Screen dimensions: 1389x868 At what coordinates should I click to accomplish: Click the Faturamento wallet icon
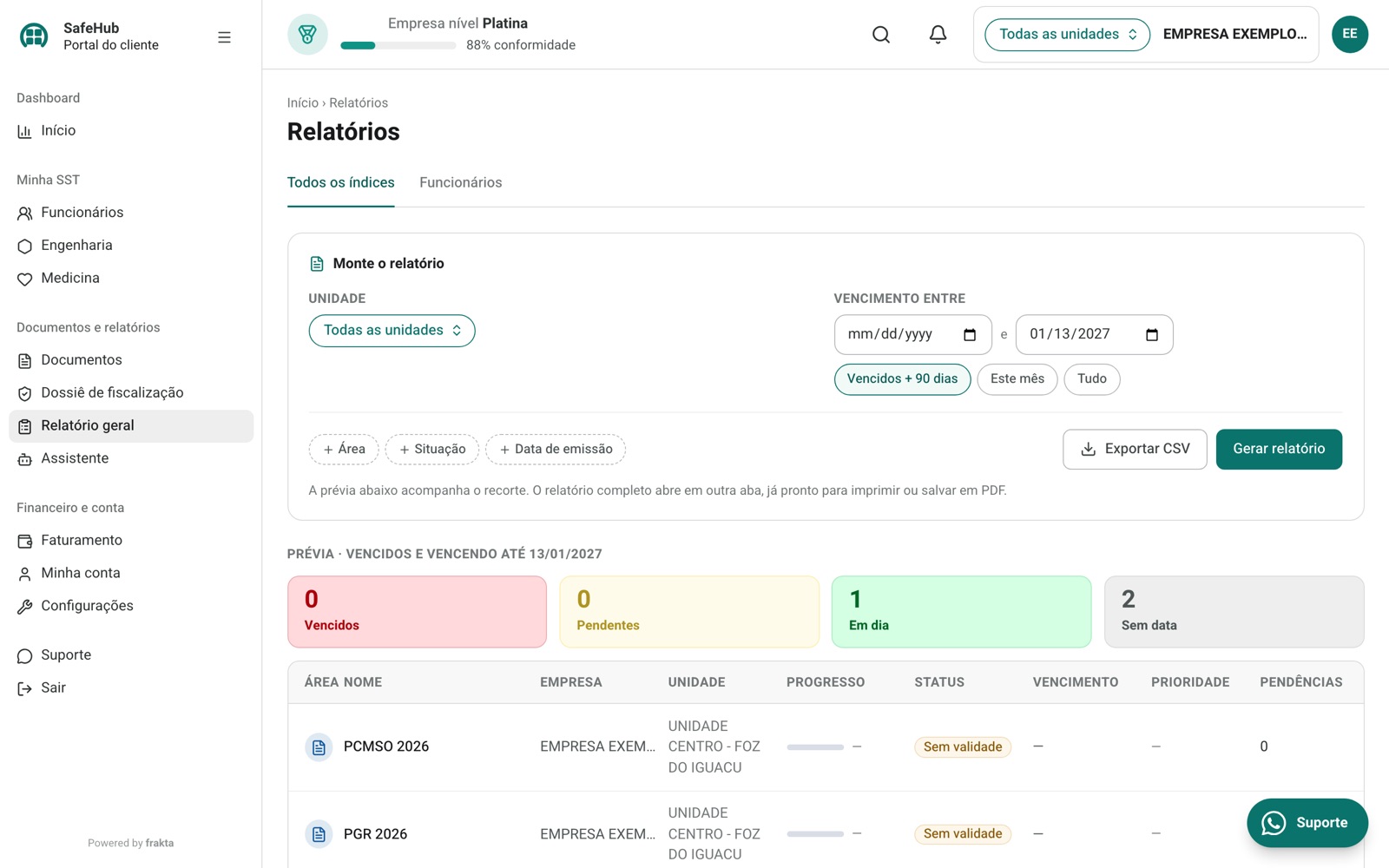[x=24, y=541]
